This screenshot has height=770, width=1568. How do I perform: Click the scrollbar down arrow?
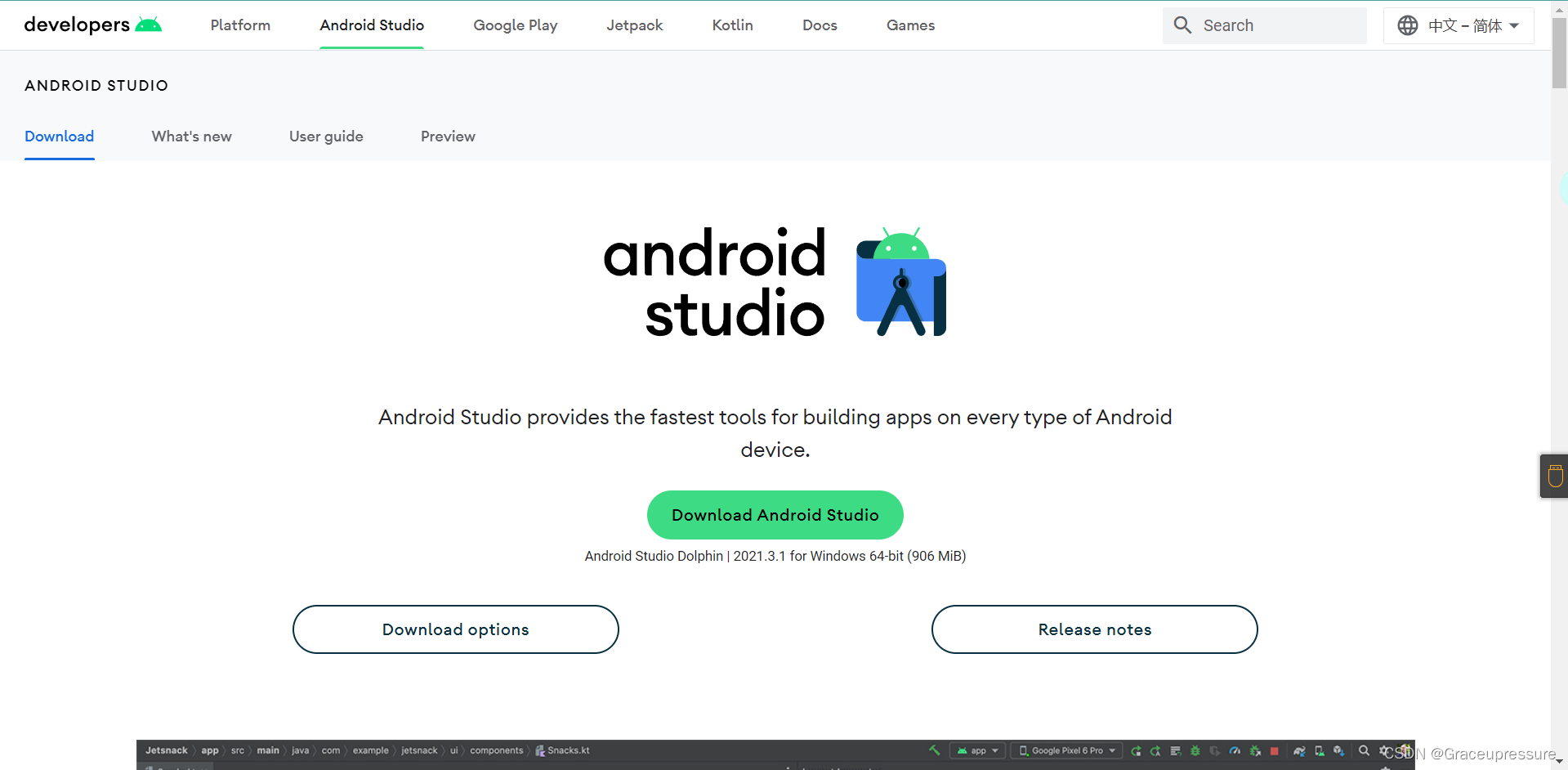[1559, 762]
